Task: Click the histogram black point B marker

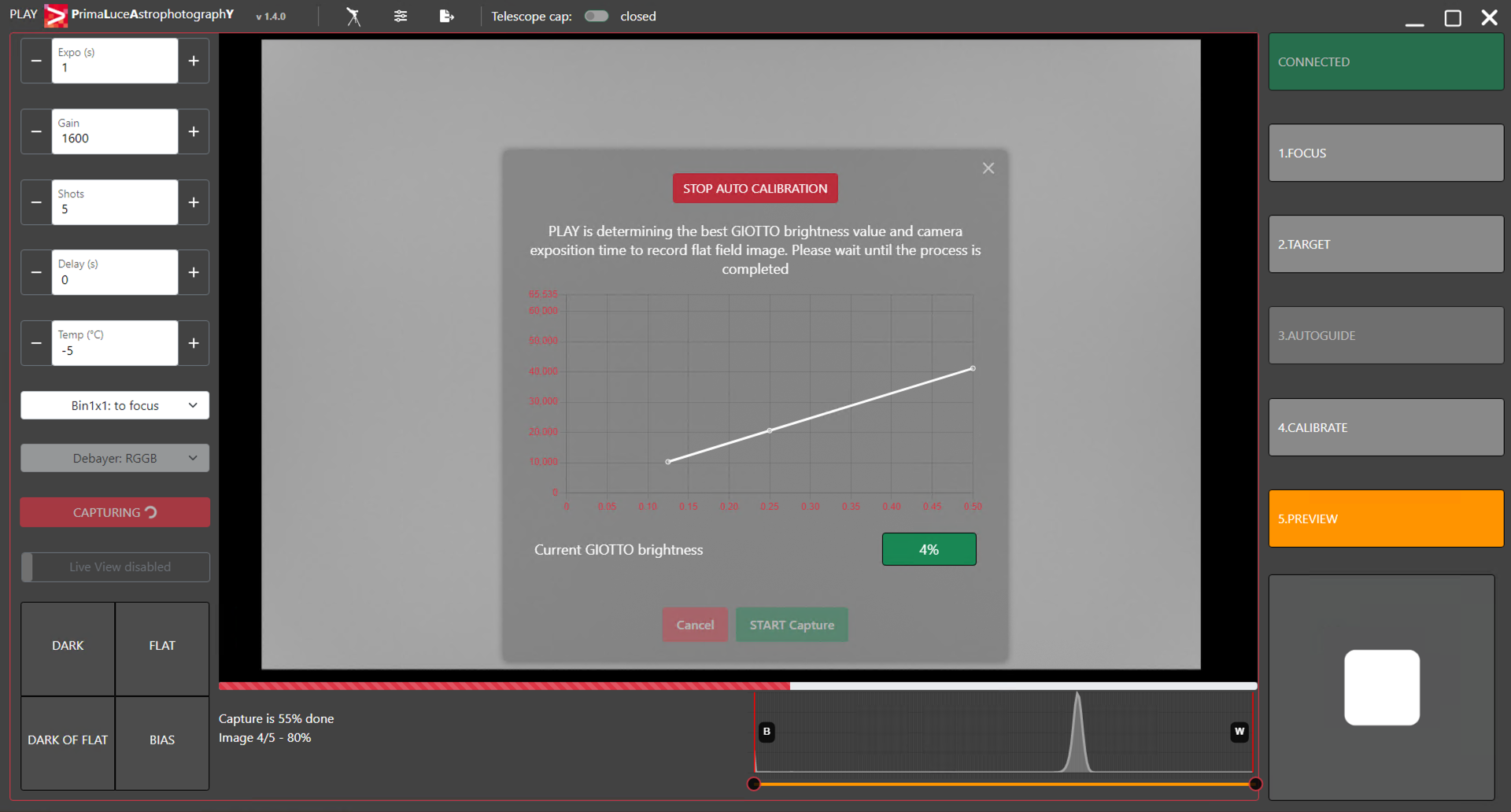Action: [x=767, y=732]
